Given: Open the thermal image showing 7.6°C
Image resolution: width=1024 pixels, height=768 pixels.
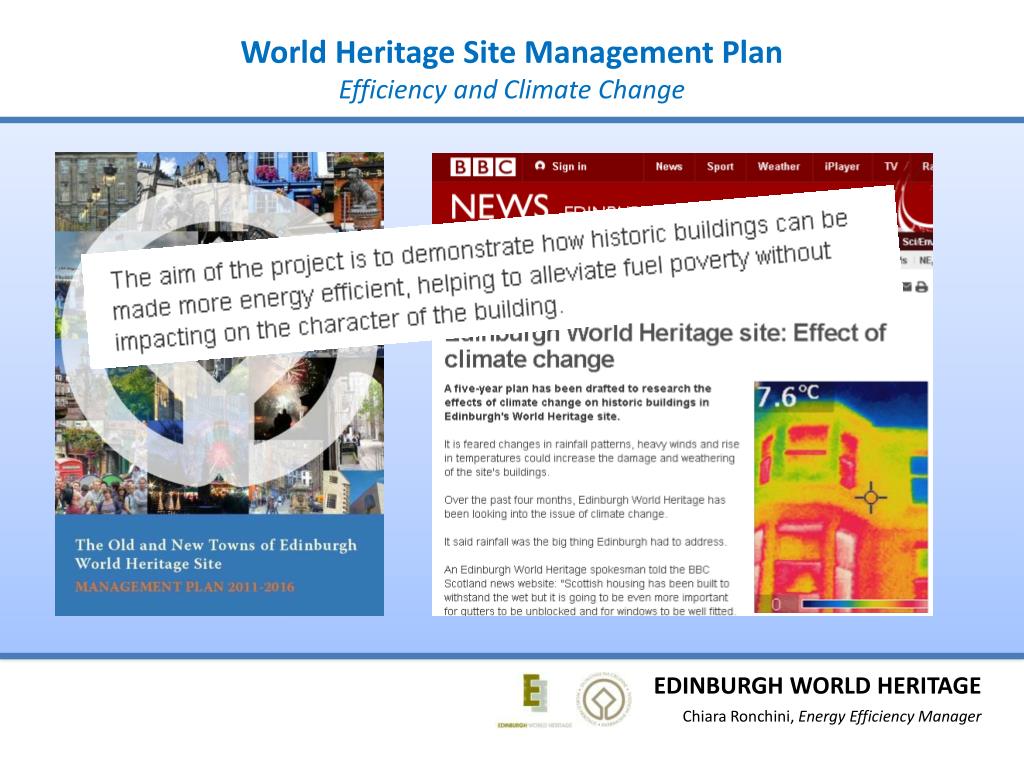Looking at the screenshot, I should coord(841,497).
